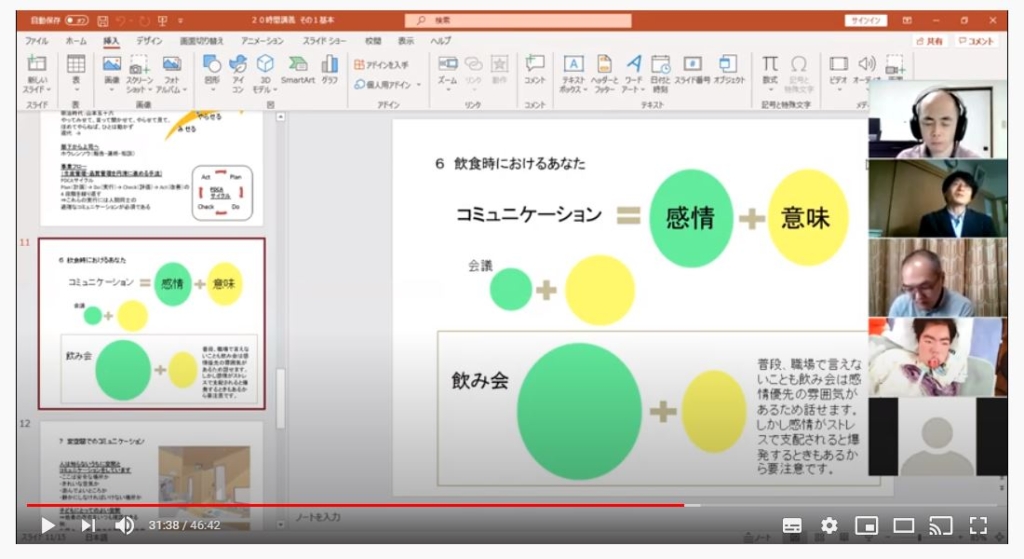The image size is (1024, 559).
Task: Select slide 12 thumbnail
Action: [152, 475]
